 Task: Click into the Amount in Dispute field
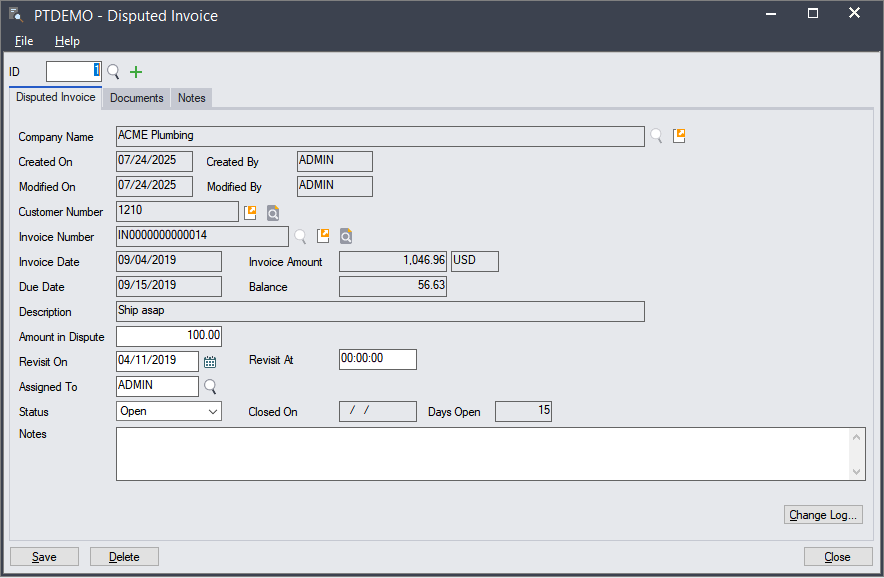[x=169, y=336]
